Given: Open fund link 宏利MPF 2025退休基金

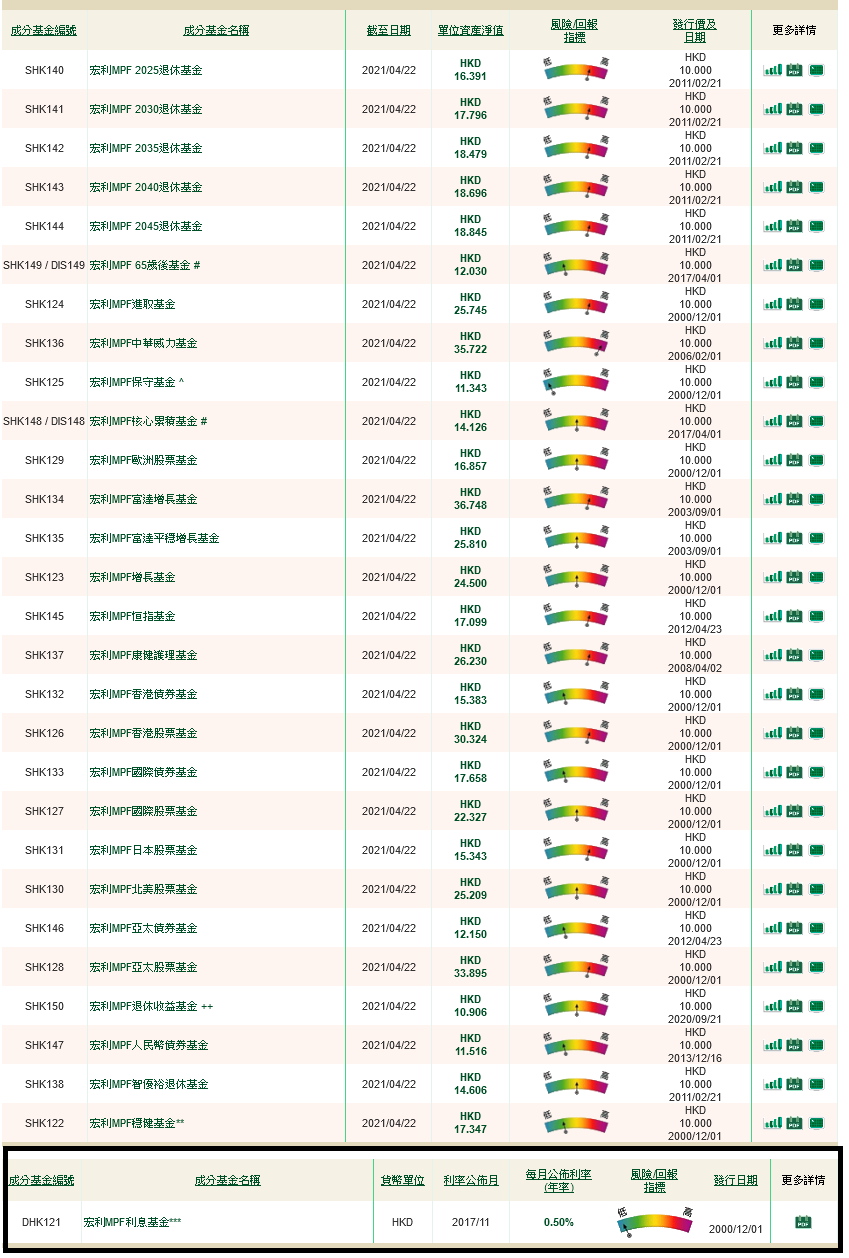Looking at the screenshot, I should pos(145,70).
